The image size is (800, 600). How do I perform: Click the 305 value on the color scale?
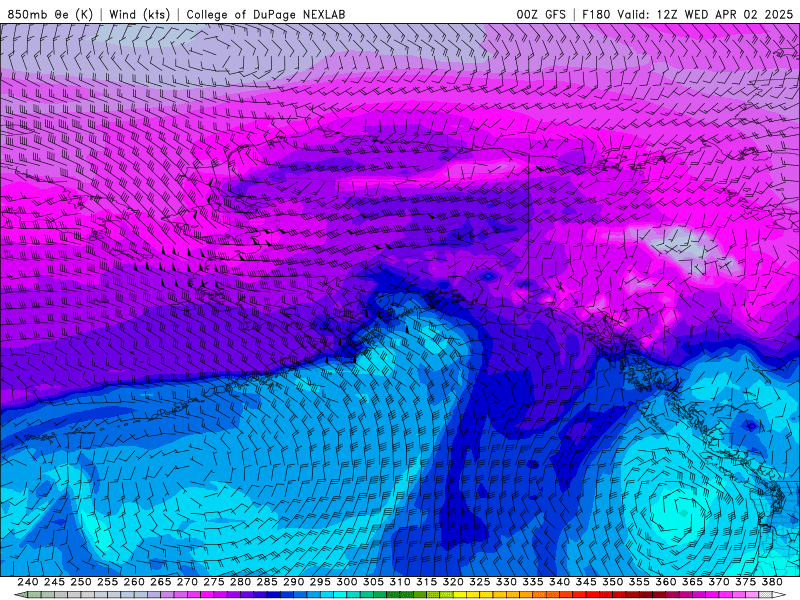[373, 582]
